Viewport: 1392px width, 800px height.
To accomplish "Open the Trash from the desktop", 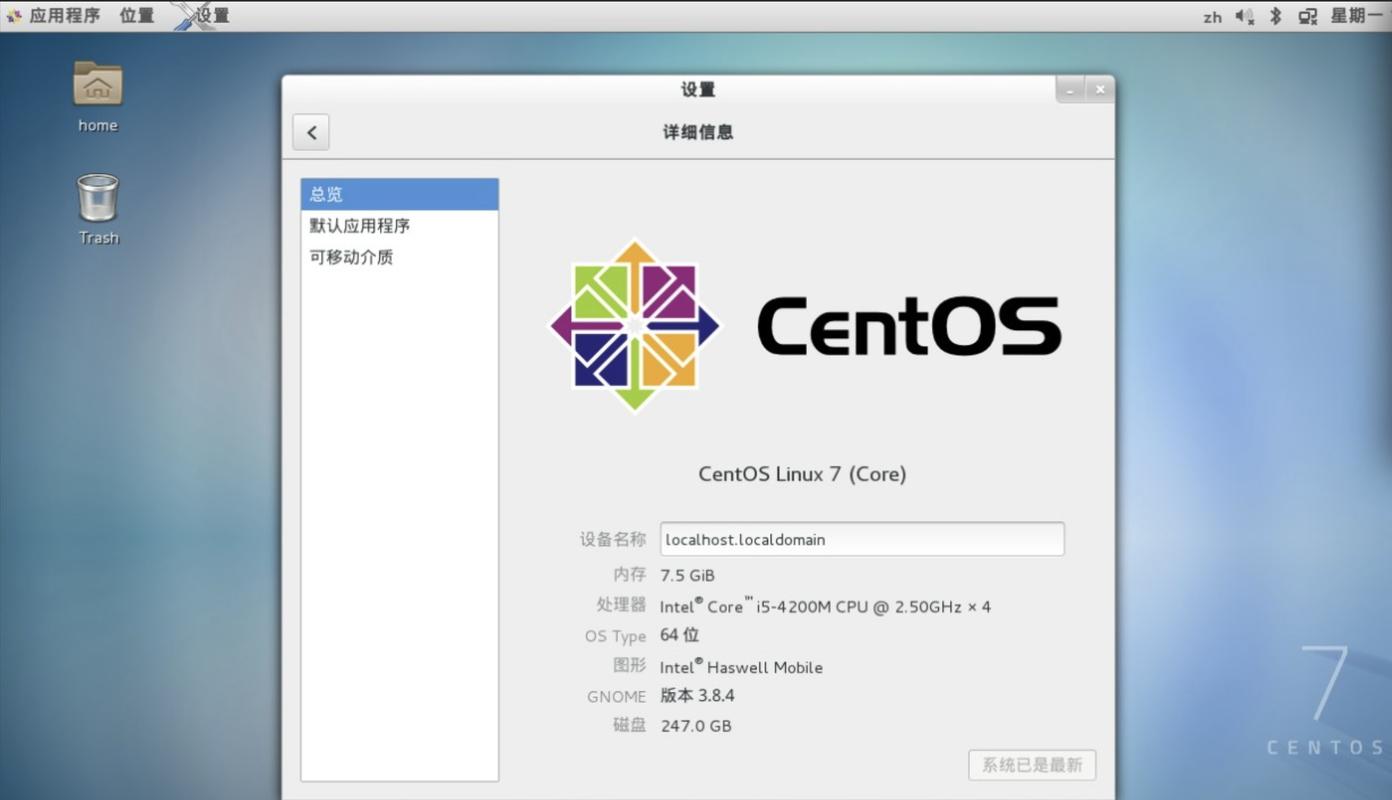I will coord(97,208).
